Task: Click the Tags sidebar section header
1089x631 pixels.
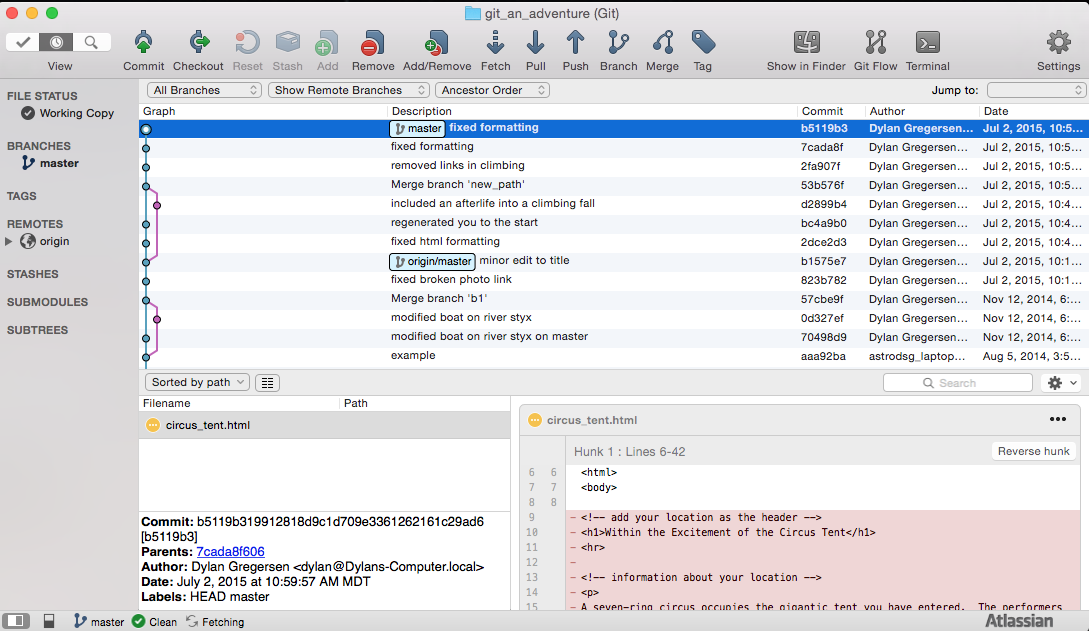Action: pos(22,196)
